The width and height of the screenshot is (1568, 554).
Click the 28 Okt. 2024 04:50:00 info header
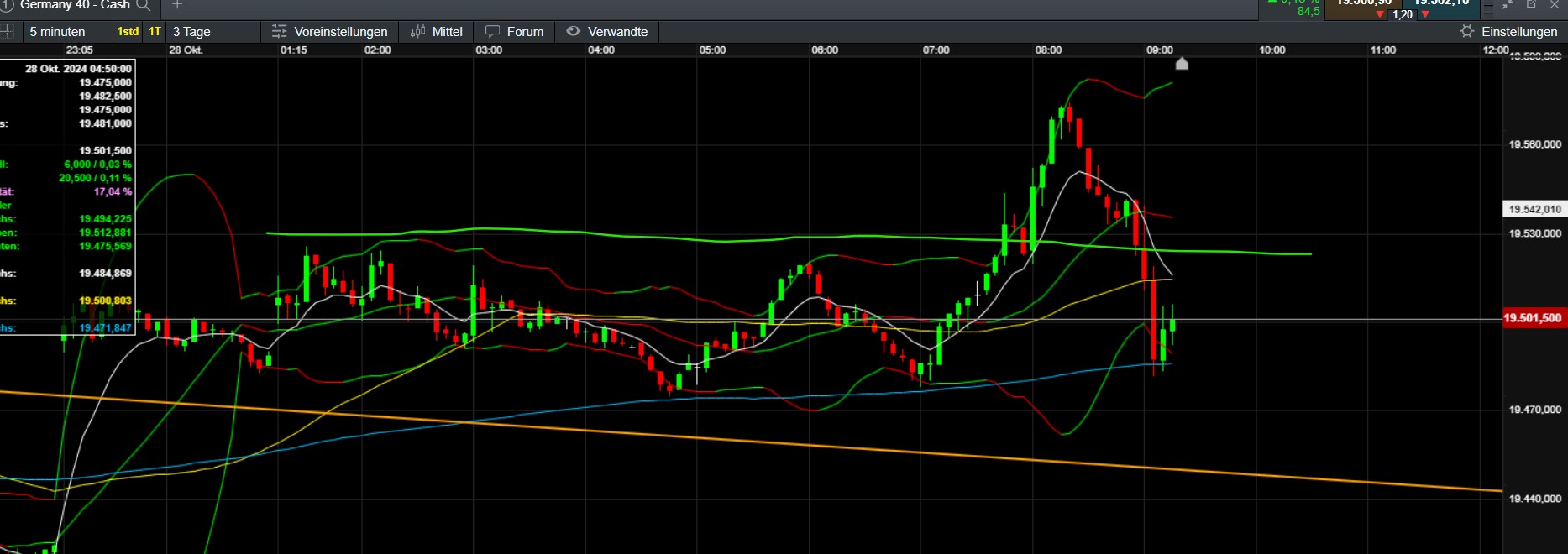click(x=78, y=69)
